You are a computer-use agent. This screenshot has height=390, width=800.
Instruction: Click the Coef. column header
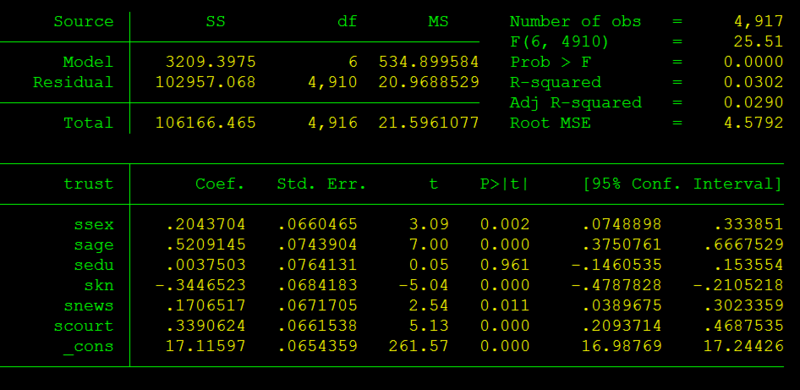[x=220, y=184]
